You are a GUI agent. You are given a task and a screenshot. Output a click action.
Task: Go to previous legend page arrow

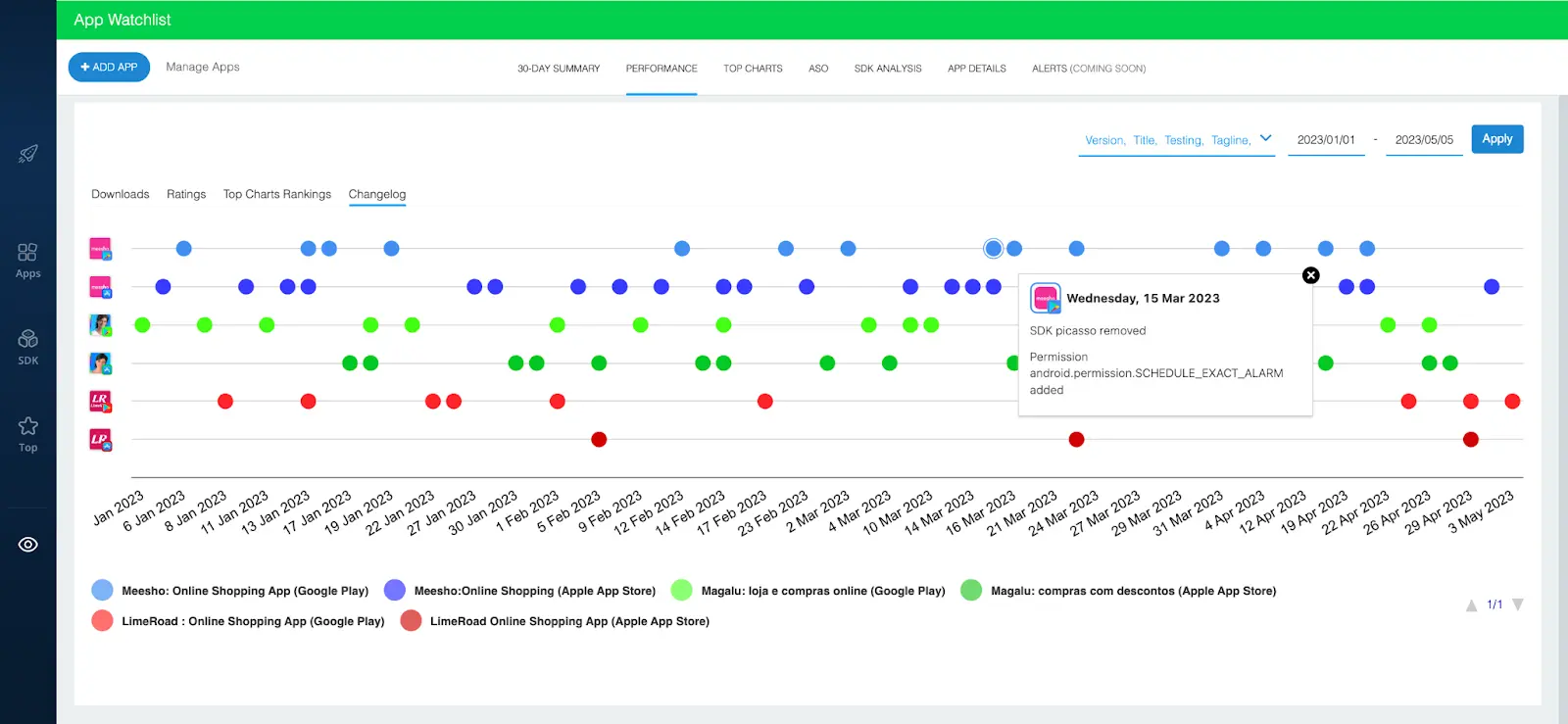[x=1471, y=605]
